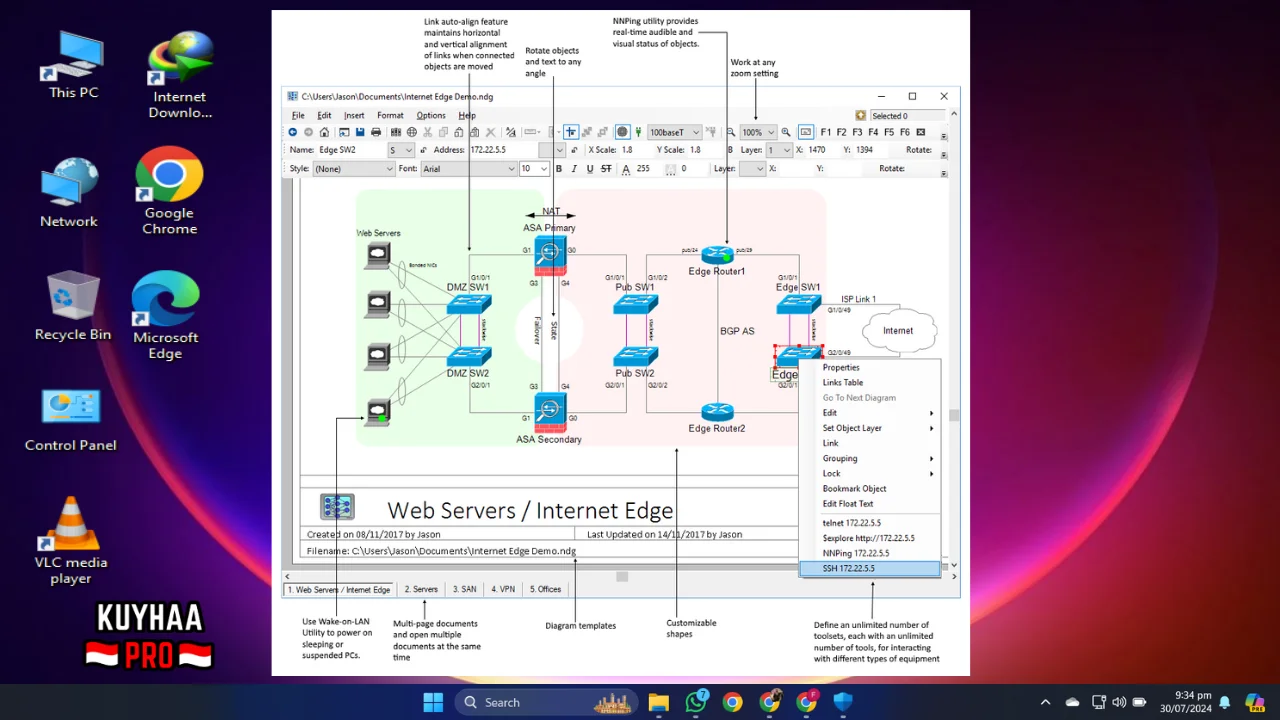Toggle Italic text formatting

574,169
